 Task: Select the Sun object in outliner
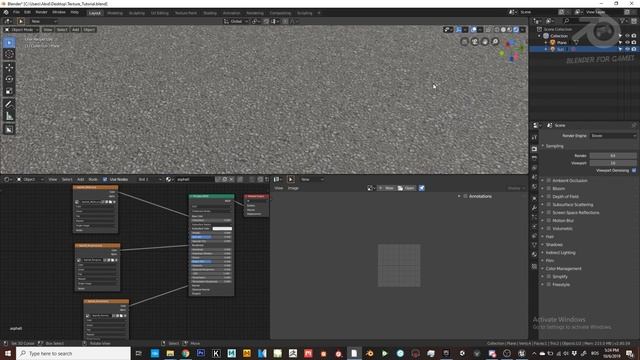tap(560, 49)
